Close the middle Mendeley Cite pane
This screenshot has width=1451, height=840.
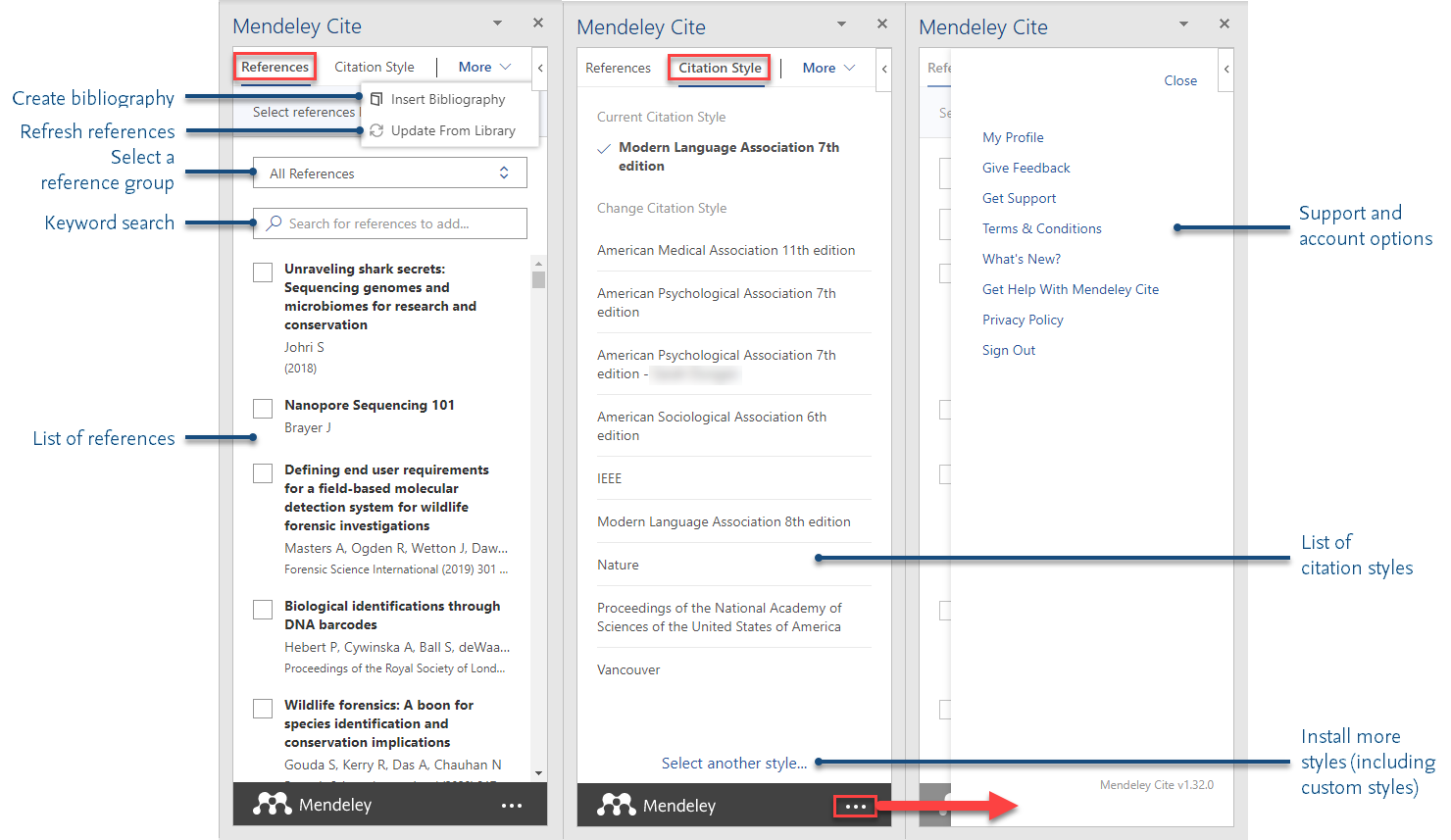882,24
